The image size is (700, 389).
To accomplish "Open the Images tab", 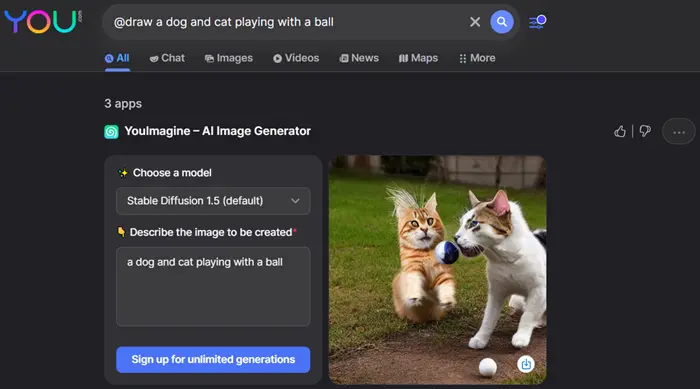I will tap(229, 59).
